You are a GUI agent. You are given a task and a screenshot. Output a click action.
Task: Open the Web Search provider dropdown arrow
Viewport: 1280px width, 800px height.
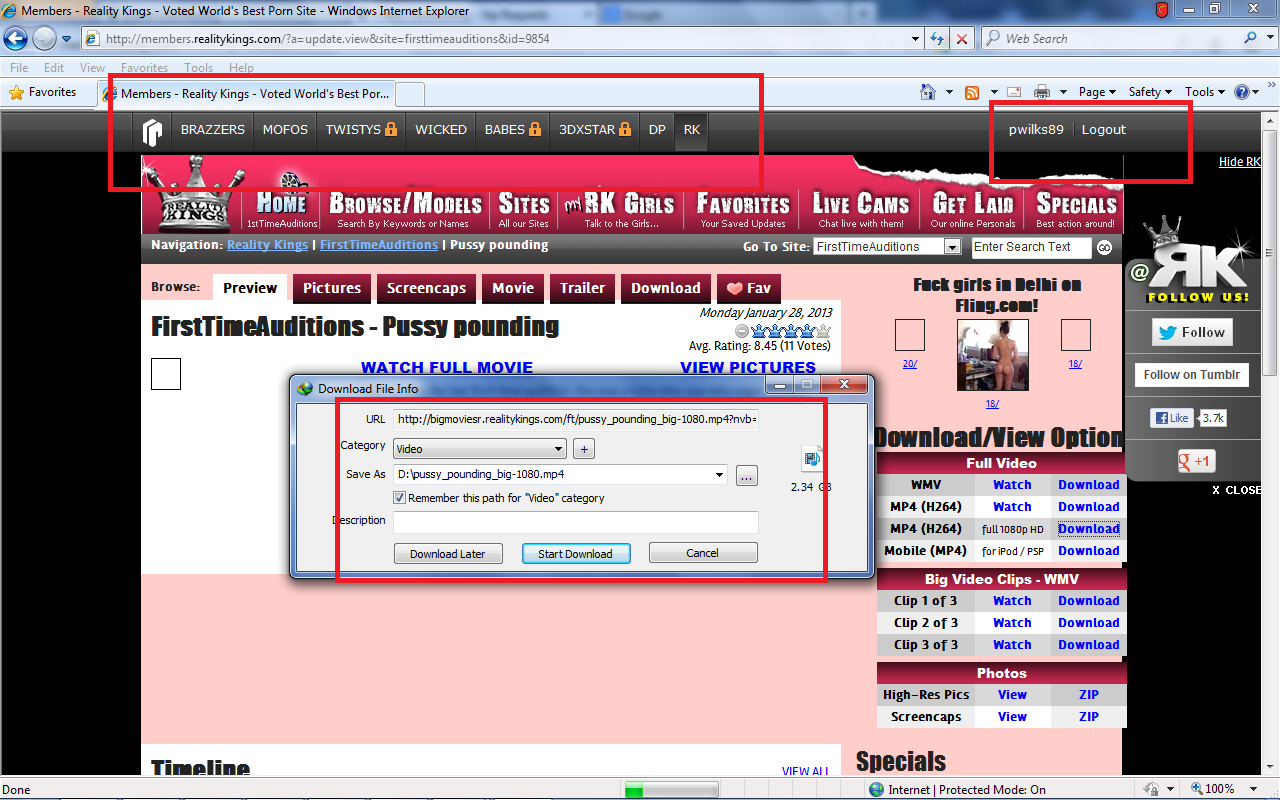point(1268,39)
